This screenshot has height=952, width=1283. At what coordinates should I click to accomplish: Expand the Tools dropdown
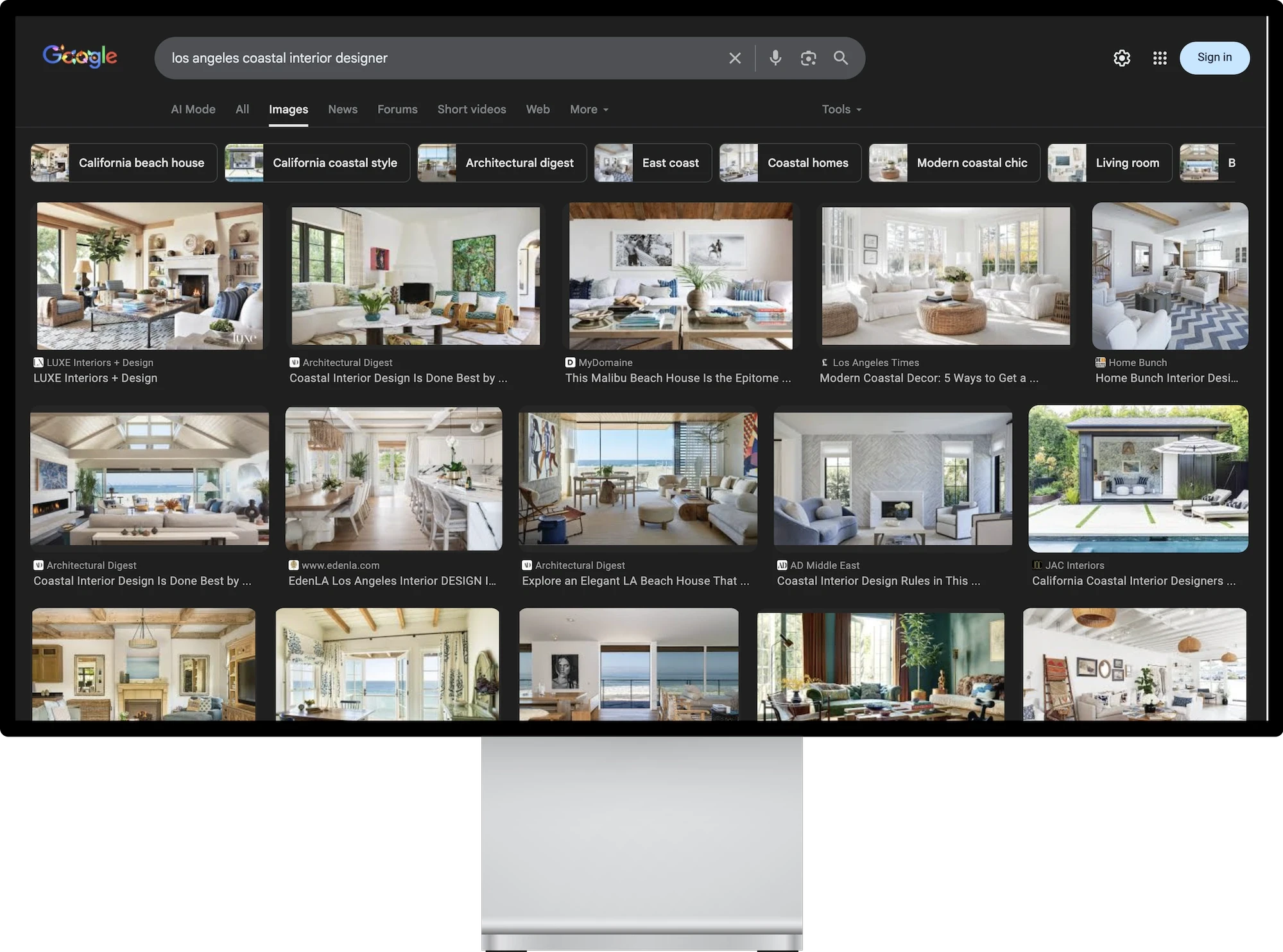coord(840,109)
